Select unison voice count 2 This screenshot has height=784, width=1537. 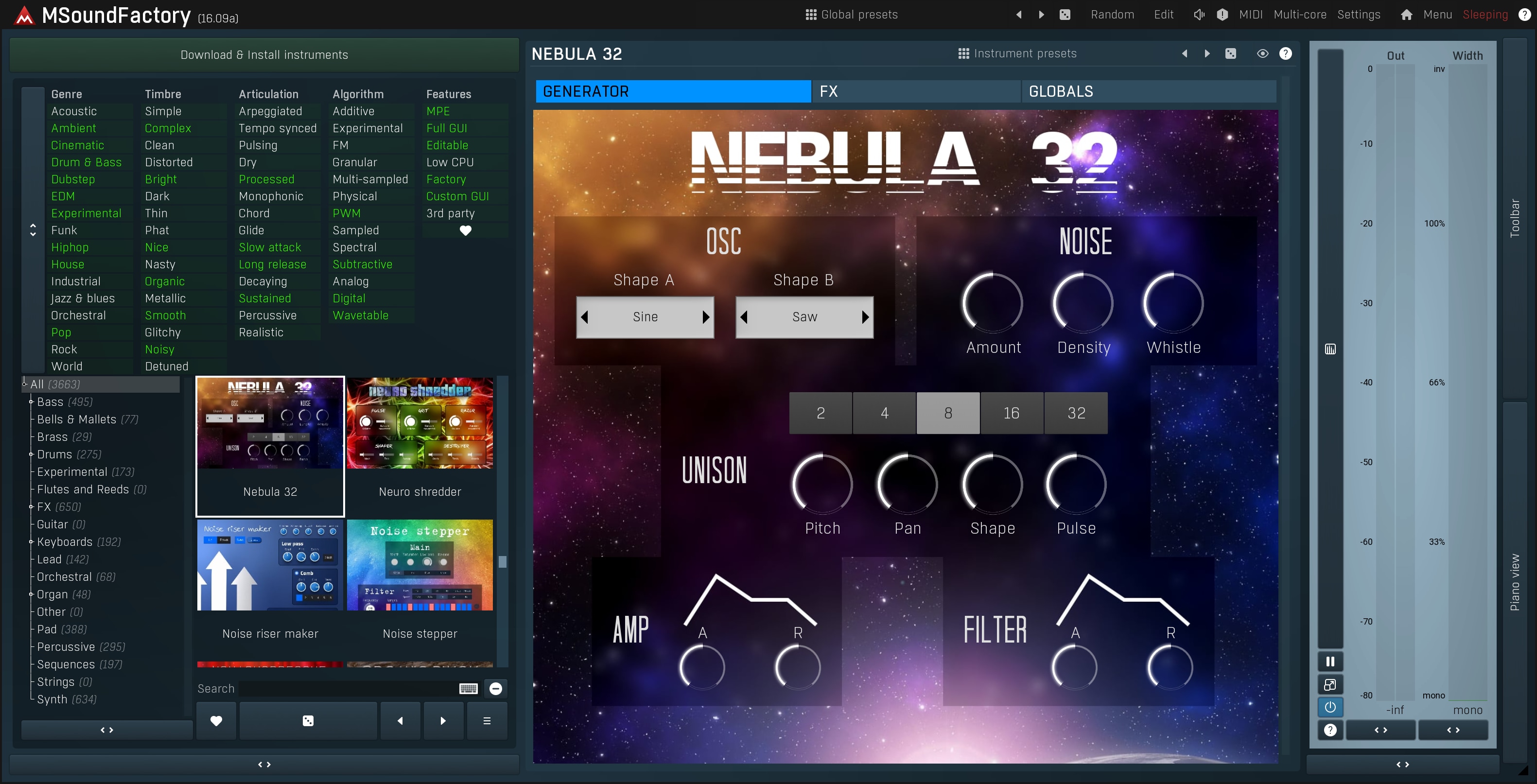coord(821,413)
